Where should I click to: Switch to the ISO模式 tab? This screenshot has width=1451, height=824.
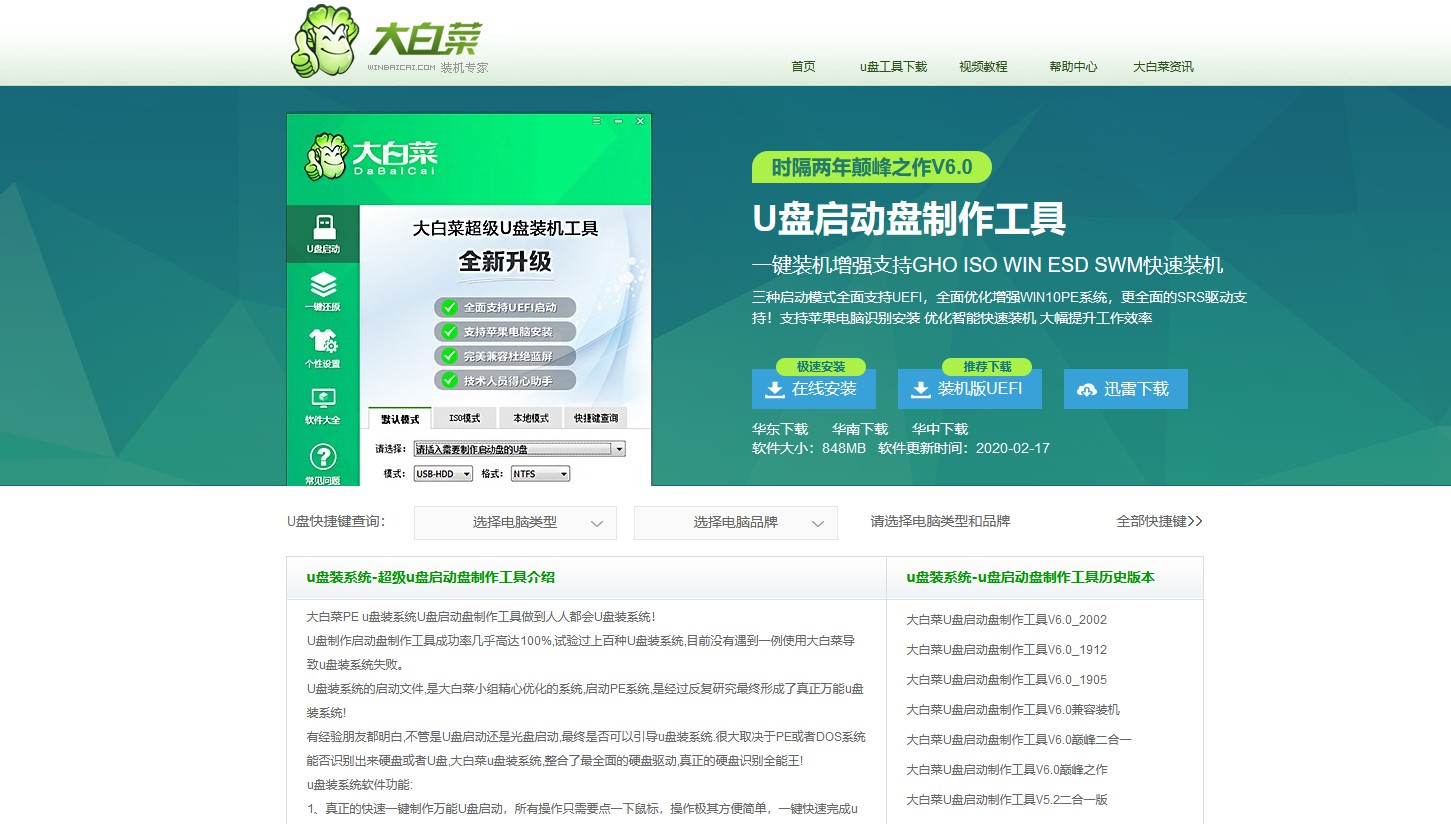pyautogui.click(x=463, y=418)
